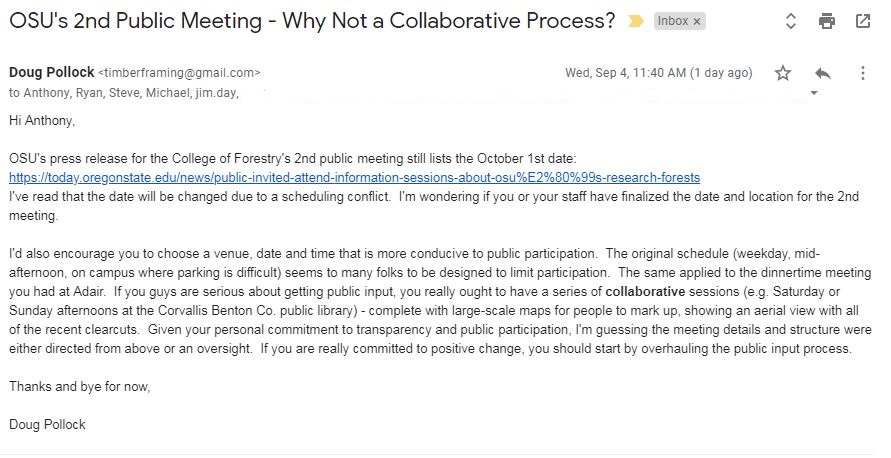
Task: Click the timberframing@gmail.com address
Action: pos(179,73)
